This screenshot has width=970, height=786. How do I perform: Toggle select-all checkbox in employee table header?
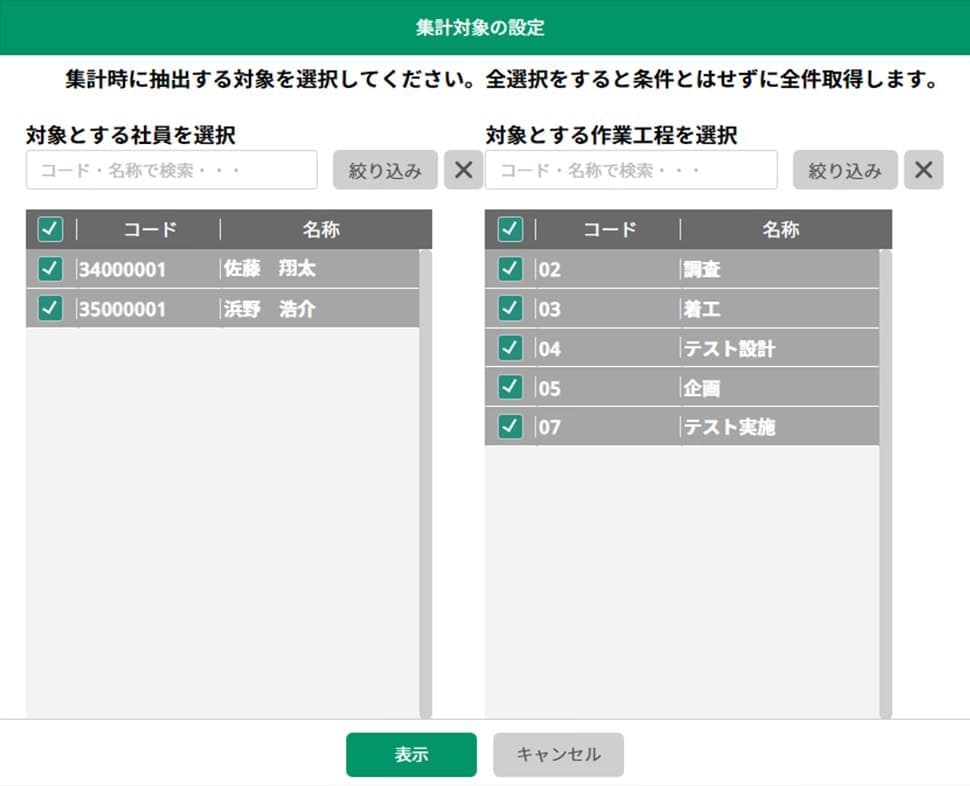point(50,230)
